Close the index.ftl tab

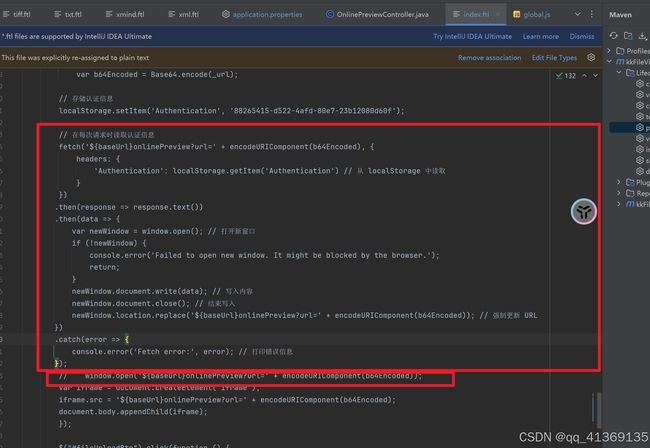(498, 15)
